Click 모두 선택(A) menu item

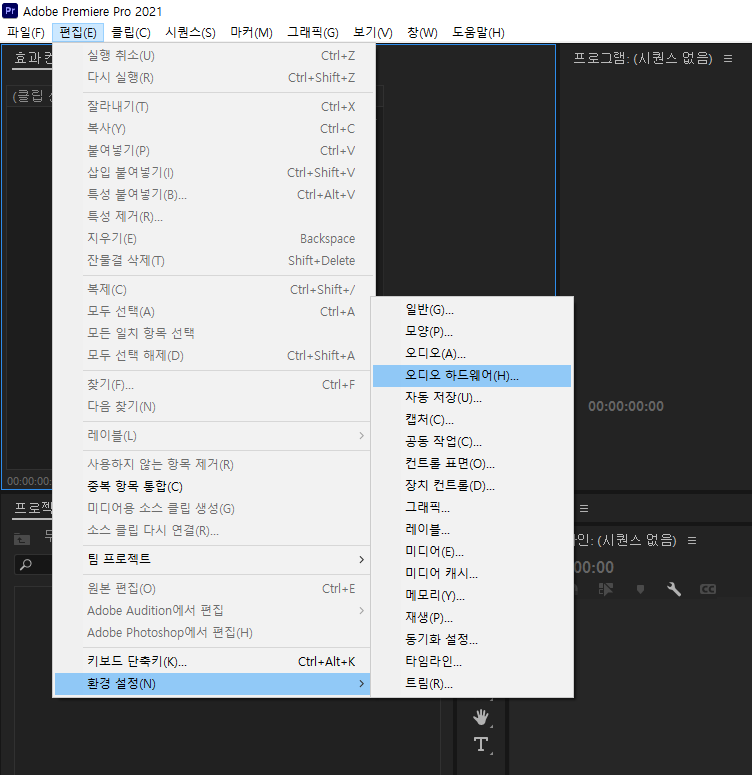212,311
